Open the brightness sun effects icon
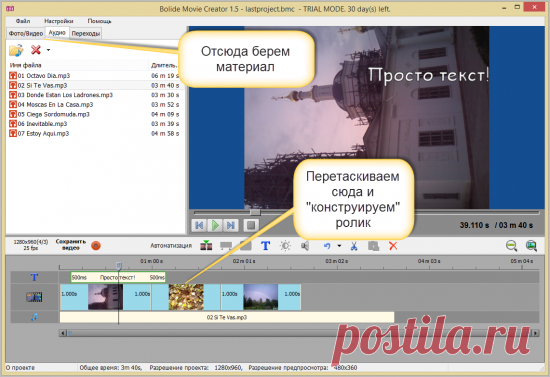Viewport: 550px width, 377px height. (x=285, y=245)
